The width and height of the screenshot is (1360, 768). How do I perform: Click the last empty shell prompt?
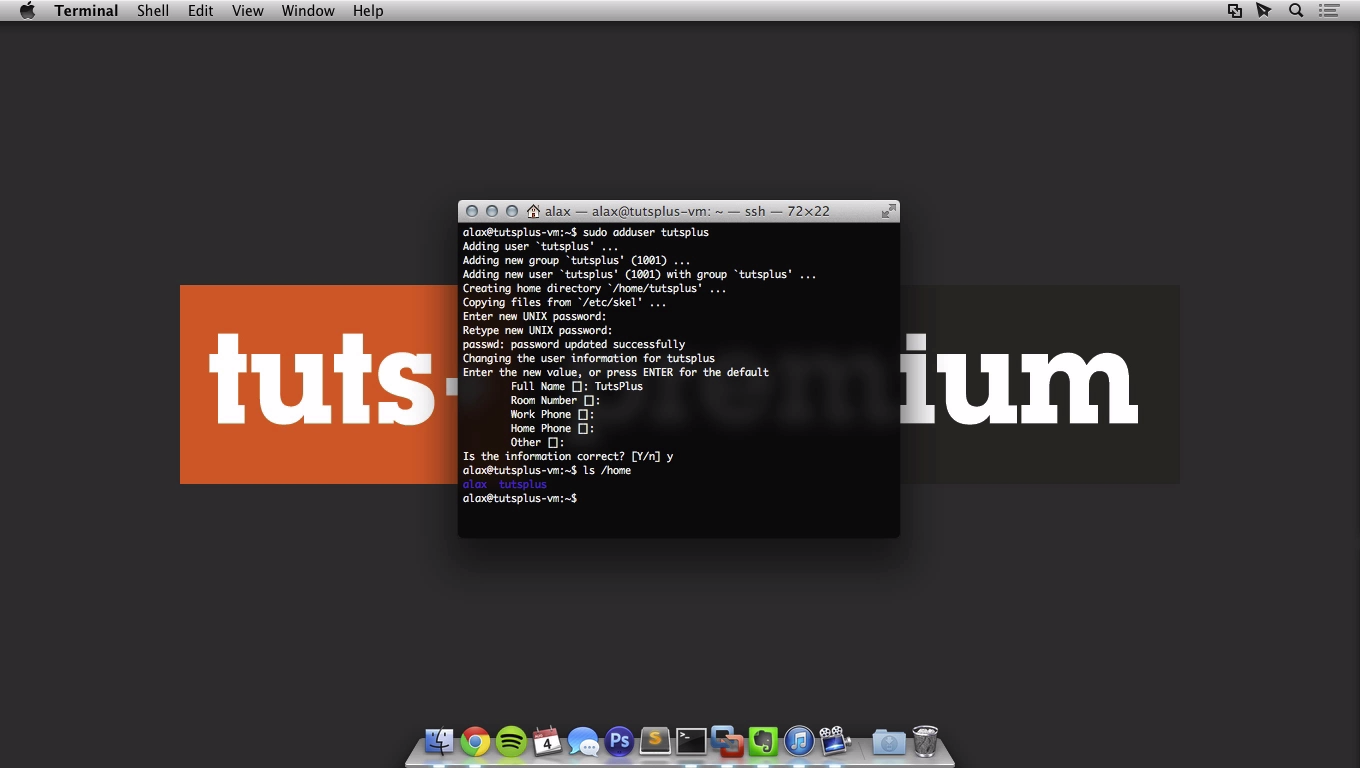520,498
